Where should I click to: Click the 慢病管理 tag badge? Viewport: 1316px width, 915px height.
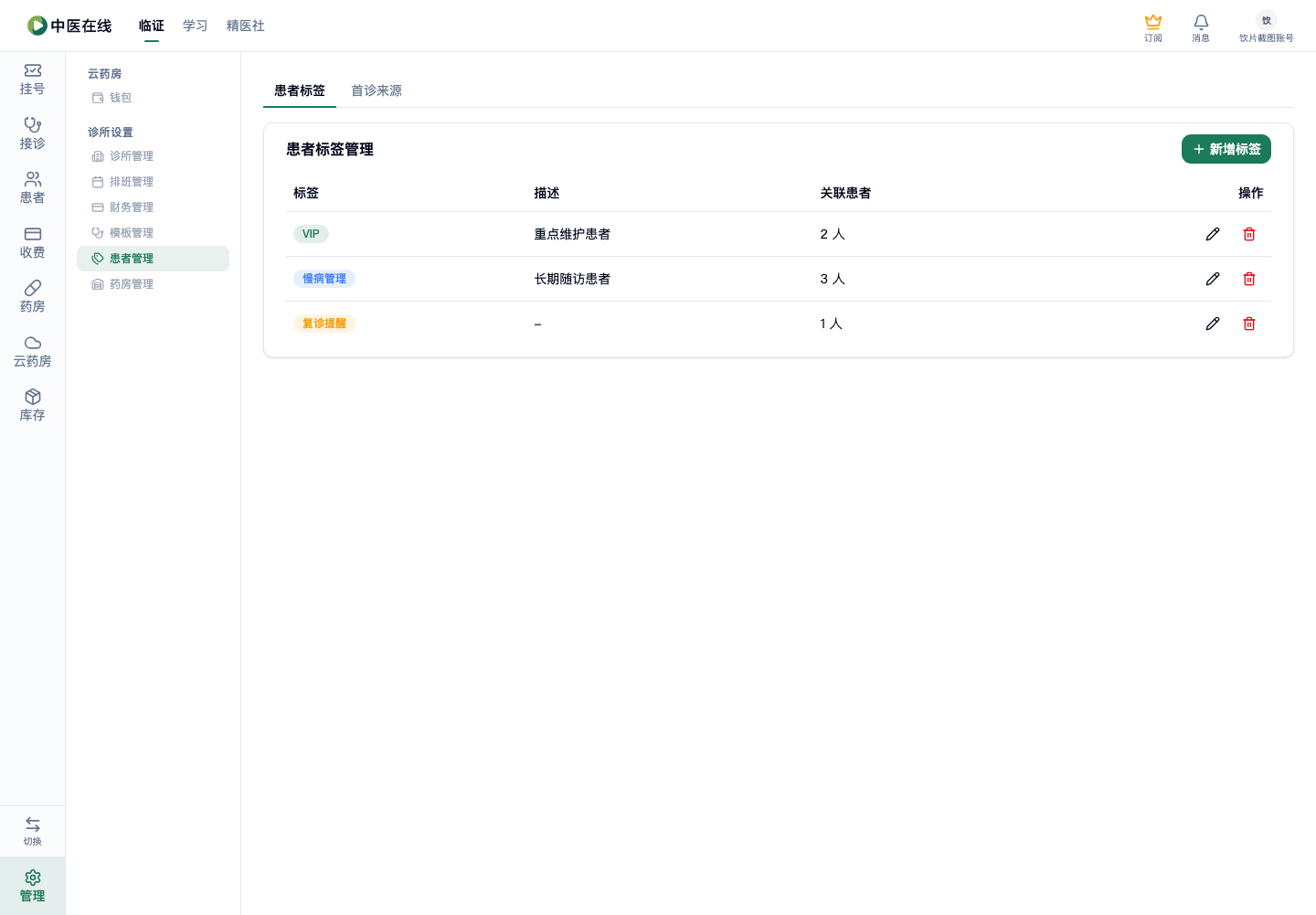[324, 279]
